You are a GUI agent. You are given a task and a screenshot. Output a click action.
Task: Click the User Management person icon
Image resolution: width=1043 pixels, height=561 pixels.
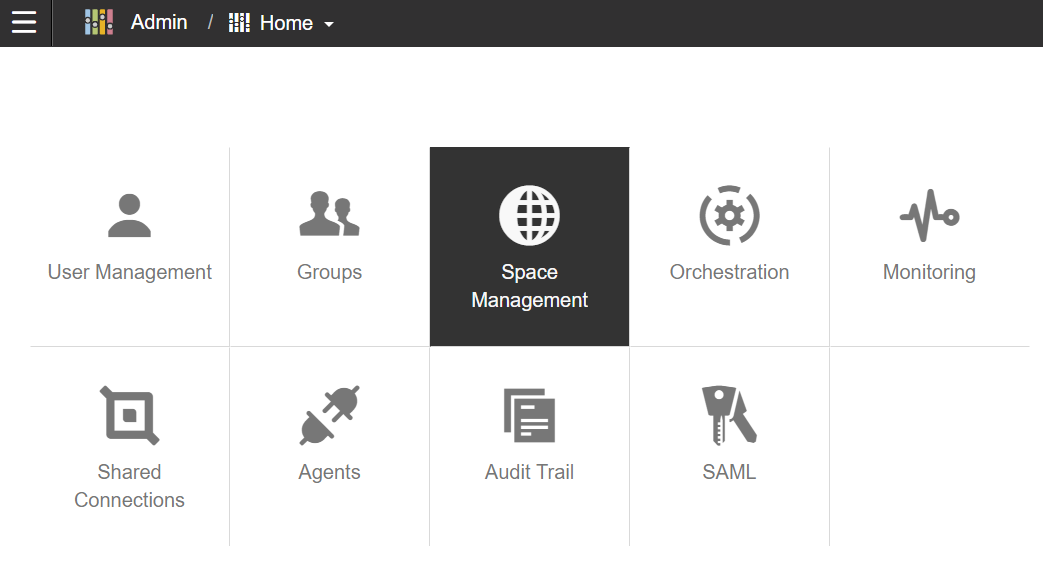pos(130,215)
